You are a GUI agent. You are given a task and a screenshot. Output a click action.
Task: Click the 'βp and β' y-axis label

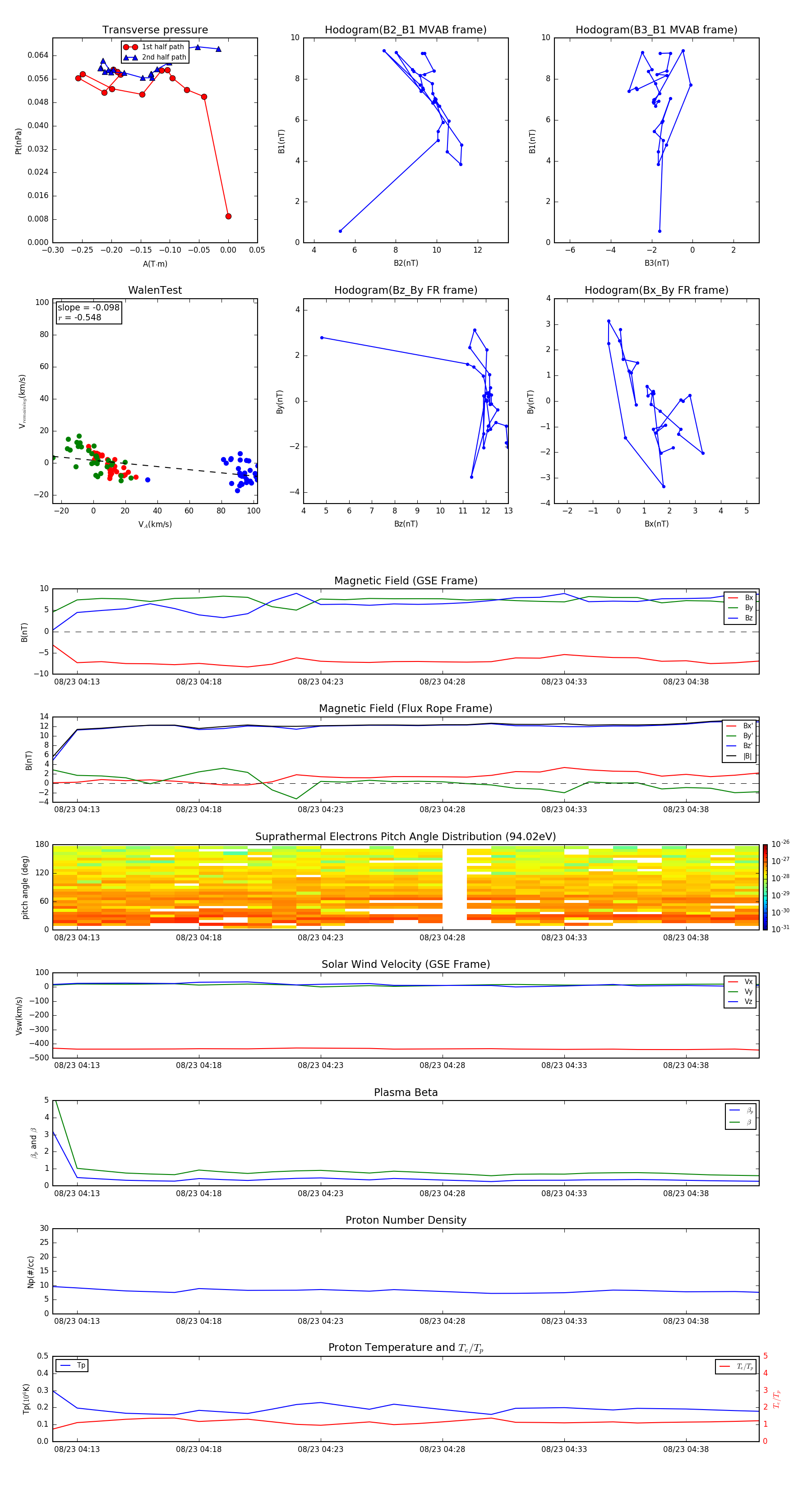tap(33, 1143)
